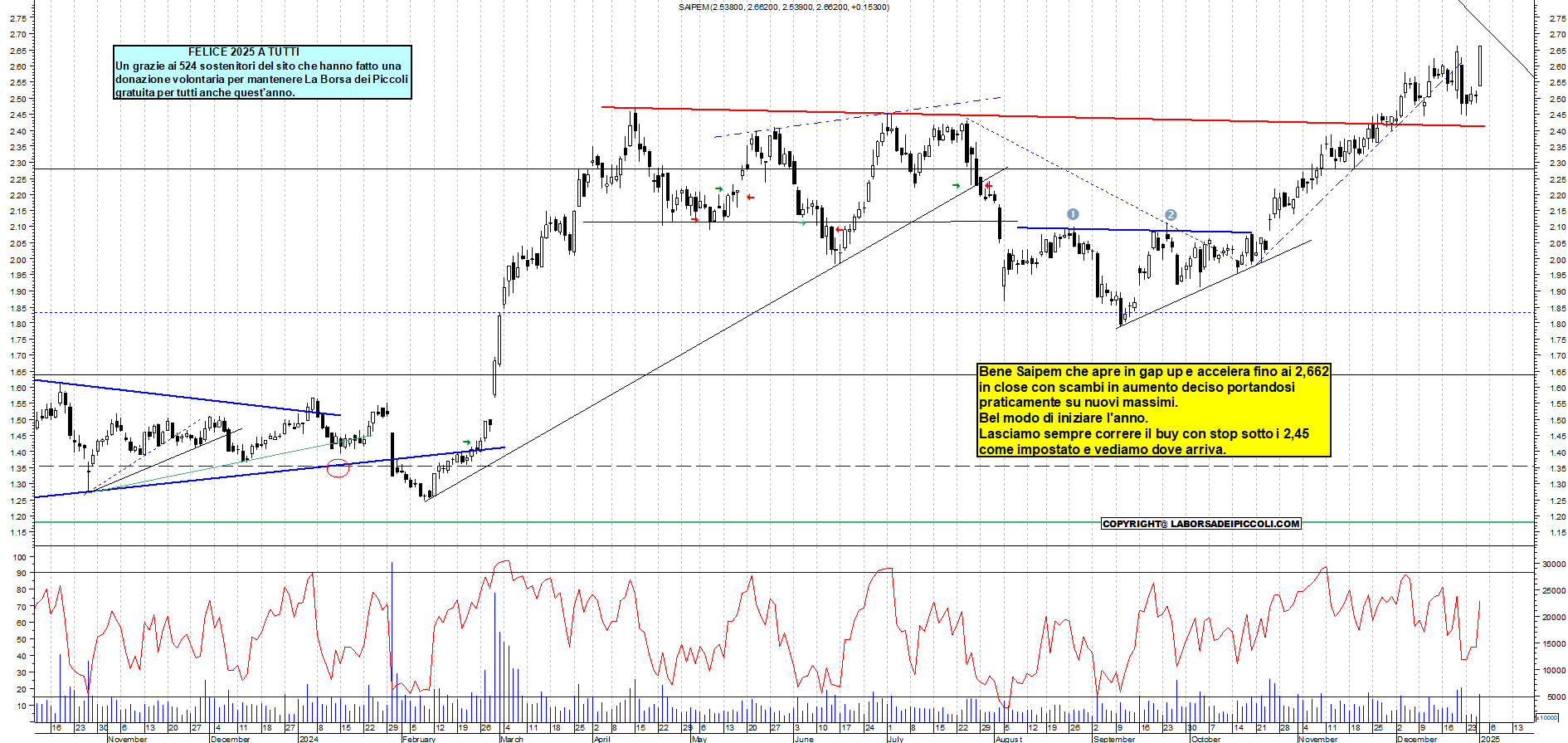Click the 20000 volume scale value

[1553, 617]
